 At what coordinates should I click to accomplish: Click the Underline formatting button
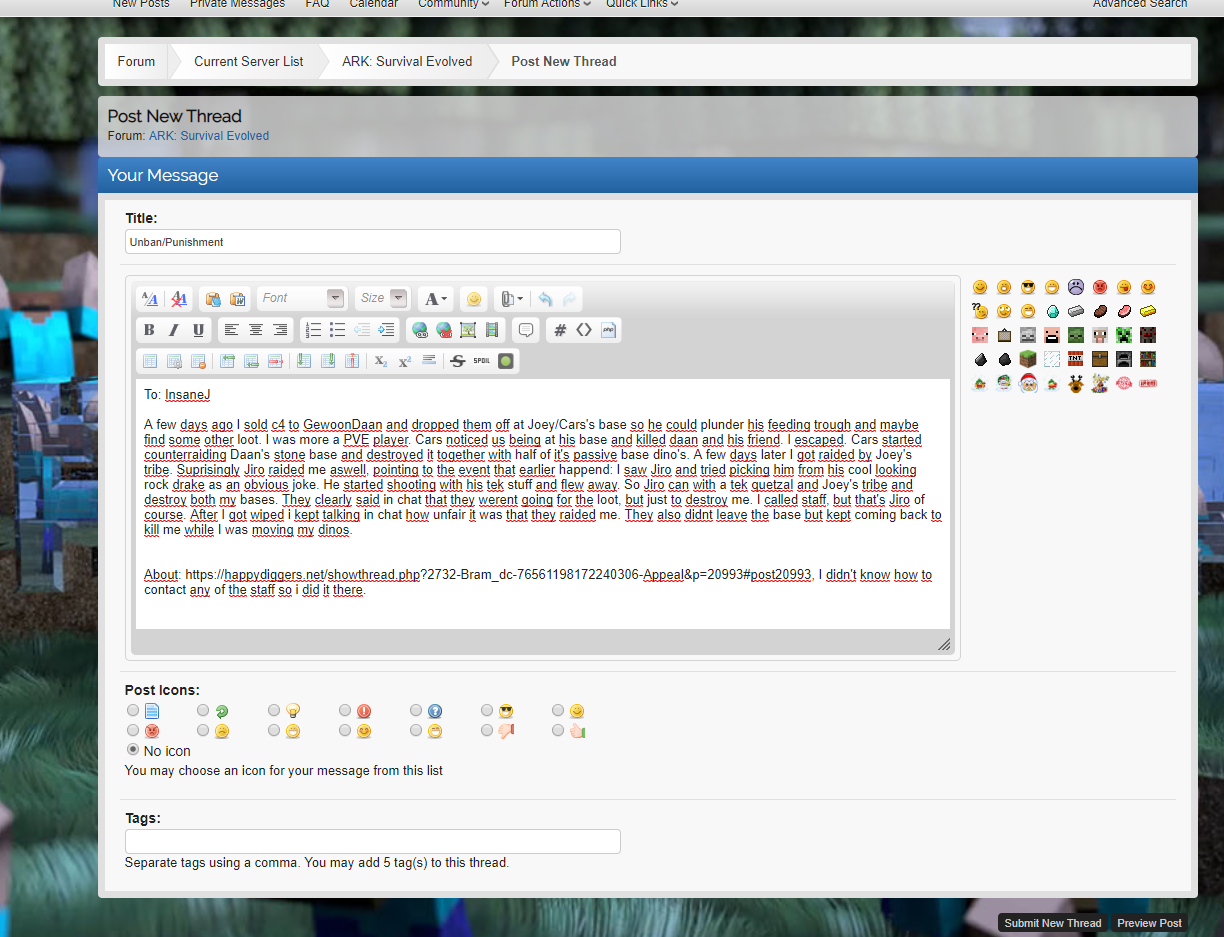click(x=198, y=330)
